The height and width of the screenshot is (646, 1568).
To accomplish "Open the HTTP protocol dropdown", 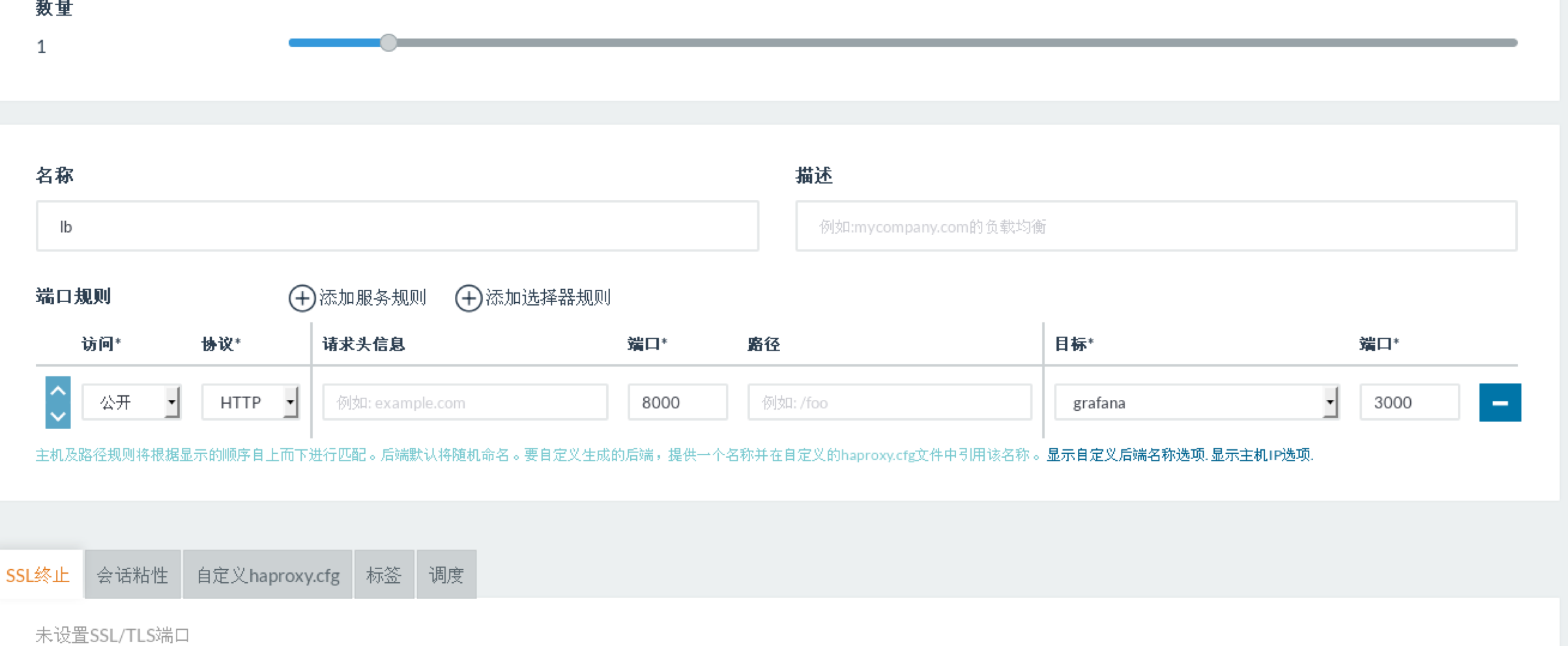I will (x=250, y=402).
